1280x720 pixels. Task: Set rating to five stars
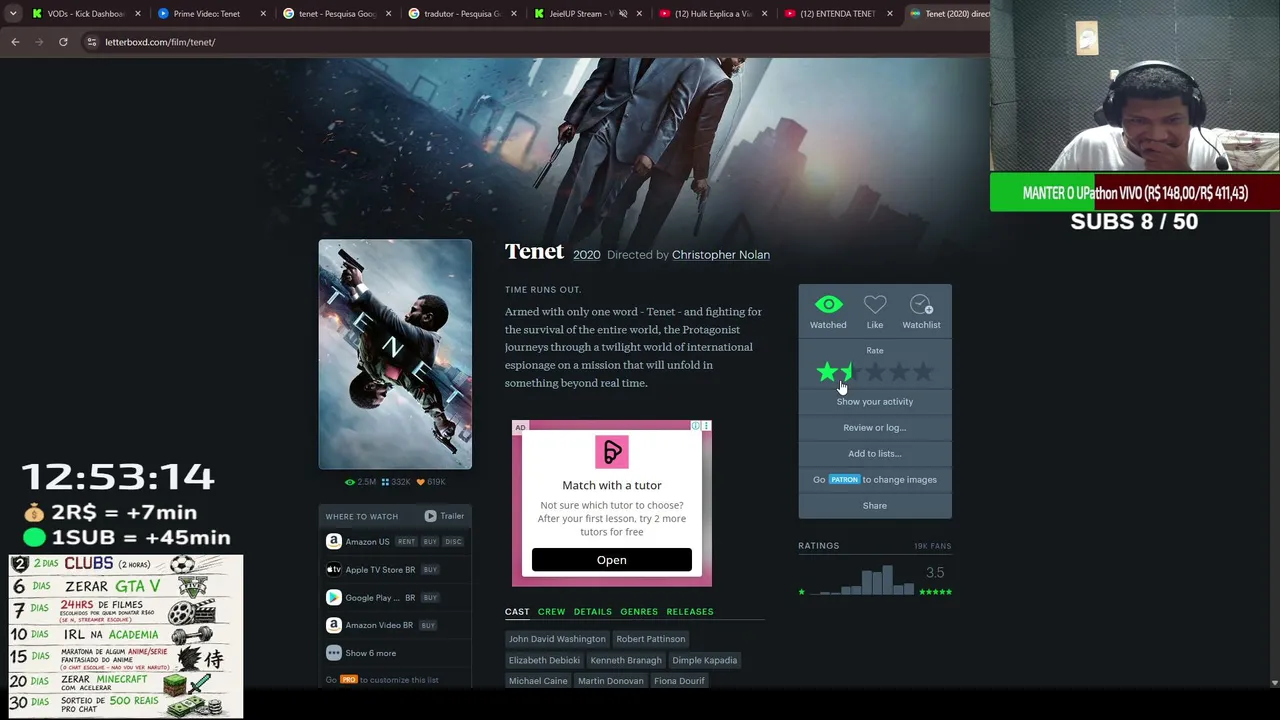click(923, 373)
